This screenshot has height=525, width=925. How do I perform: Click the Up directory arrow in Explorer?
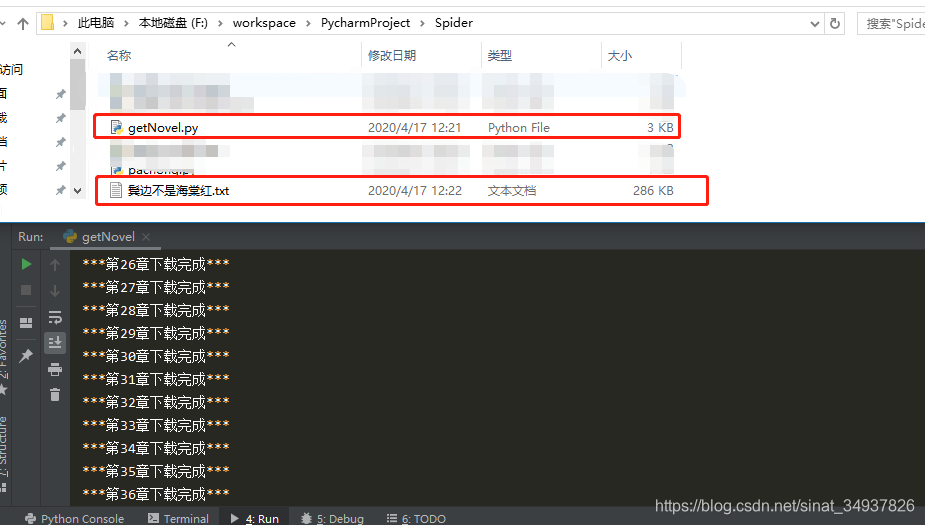[x=22, y=24]
